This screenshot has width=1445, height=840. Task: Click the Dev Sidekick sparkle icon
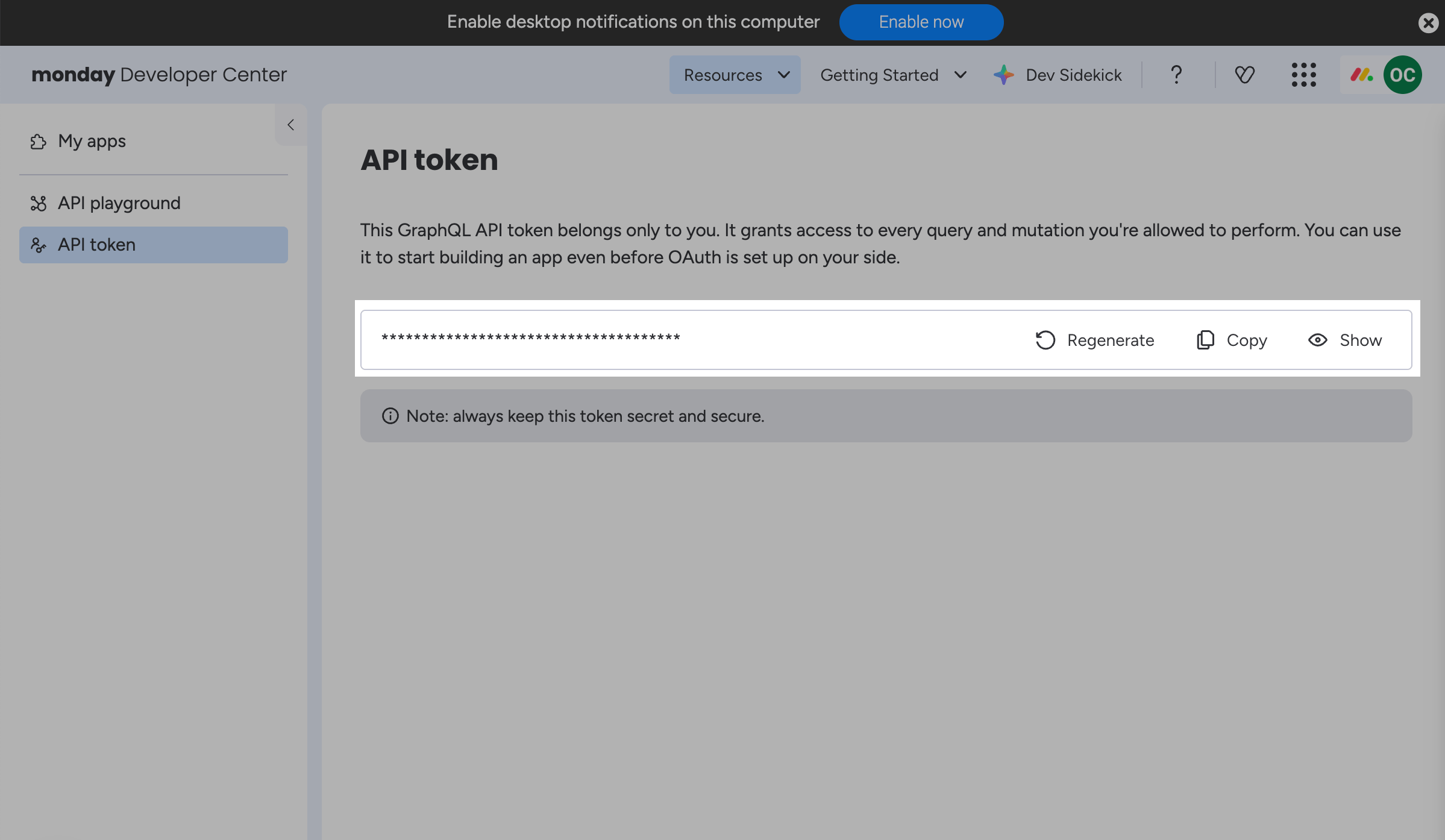coord(1004,75)
